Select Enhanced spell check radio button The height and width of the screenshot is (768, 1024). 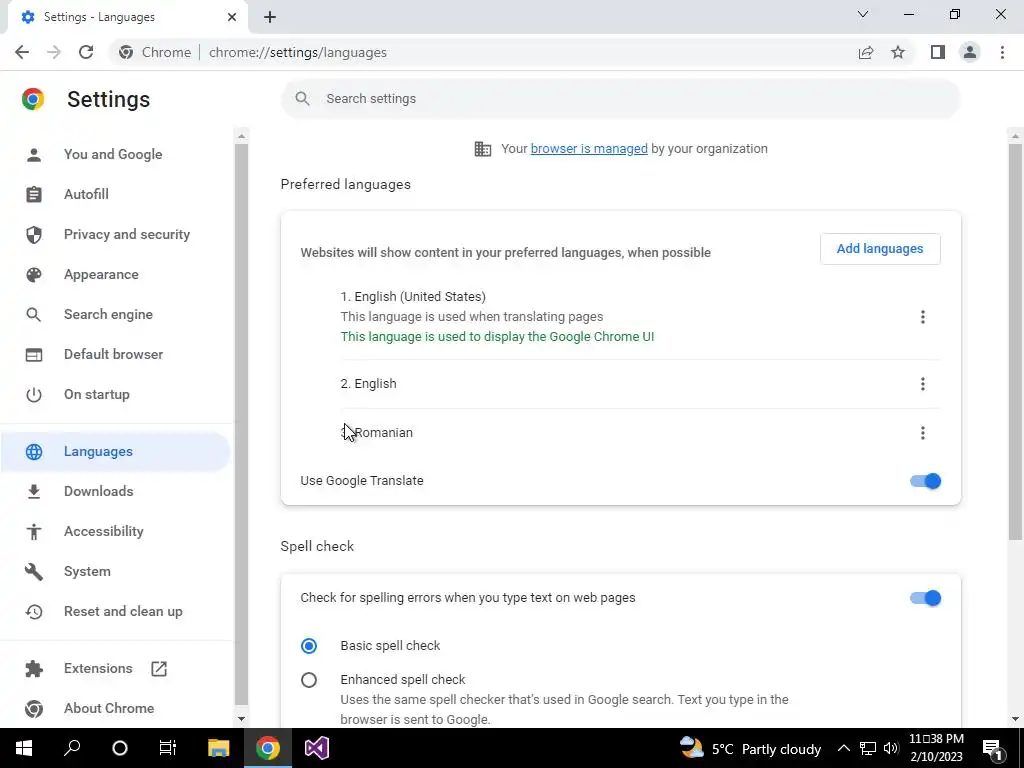click(x=309, y=680)
